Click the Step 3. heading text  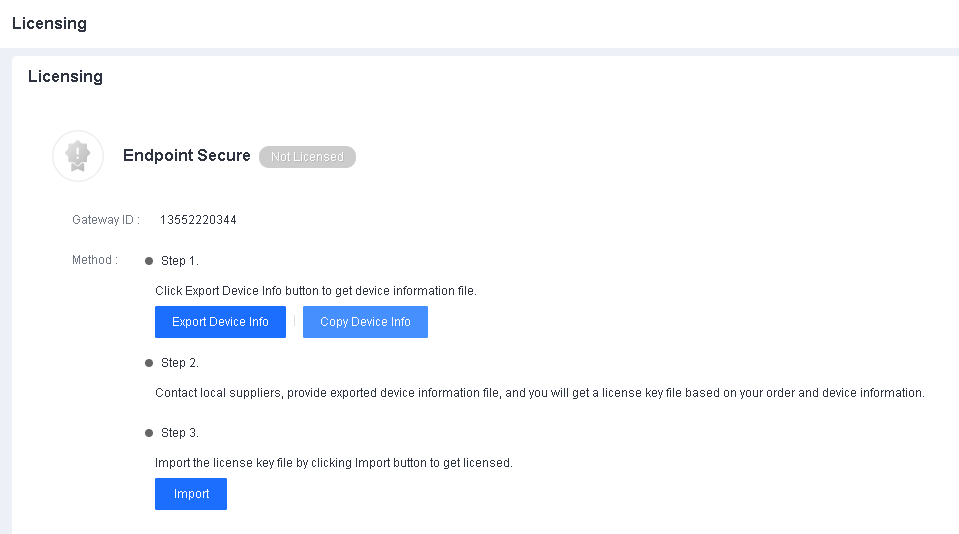pos(180,433)
